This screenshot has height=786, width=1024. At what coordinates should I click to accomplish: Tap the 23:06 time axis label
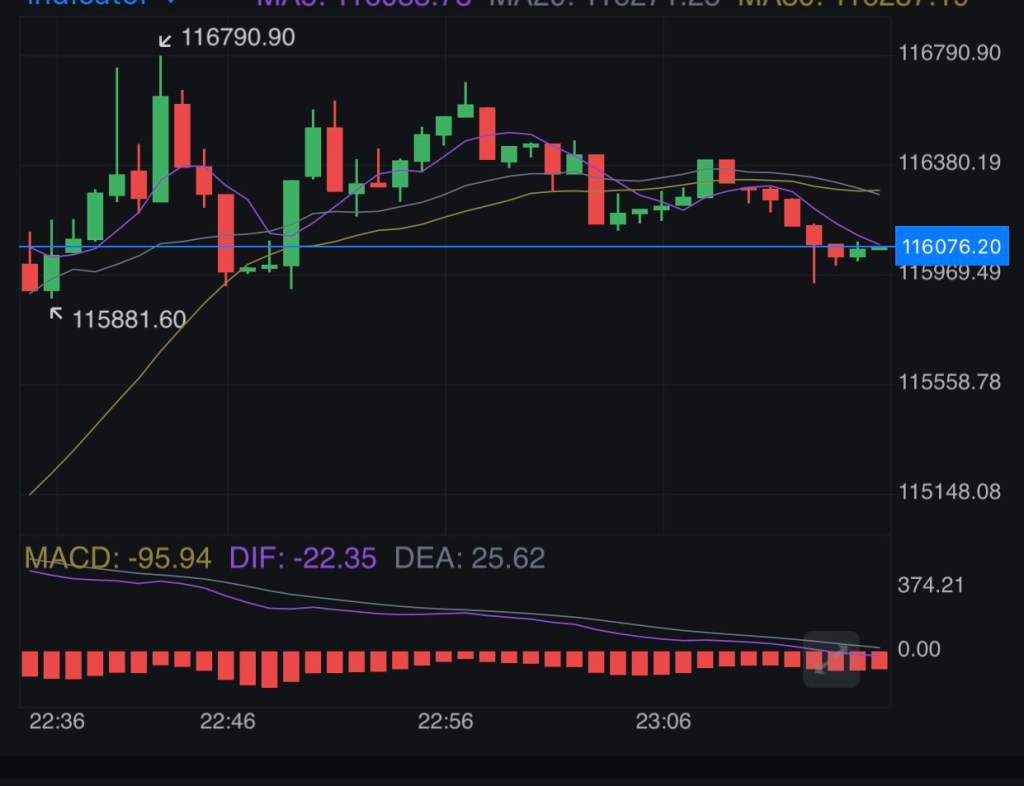tap(663, 721)
